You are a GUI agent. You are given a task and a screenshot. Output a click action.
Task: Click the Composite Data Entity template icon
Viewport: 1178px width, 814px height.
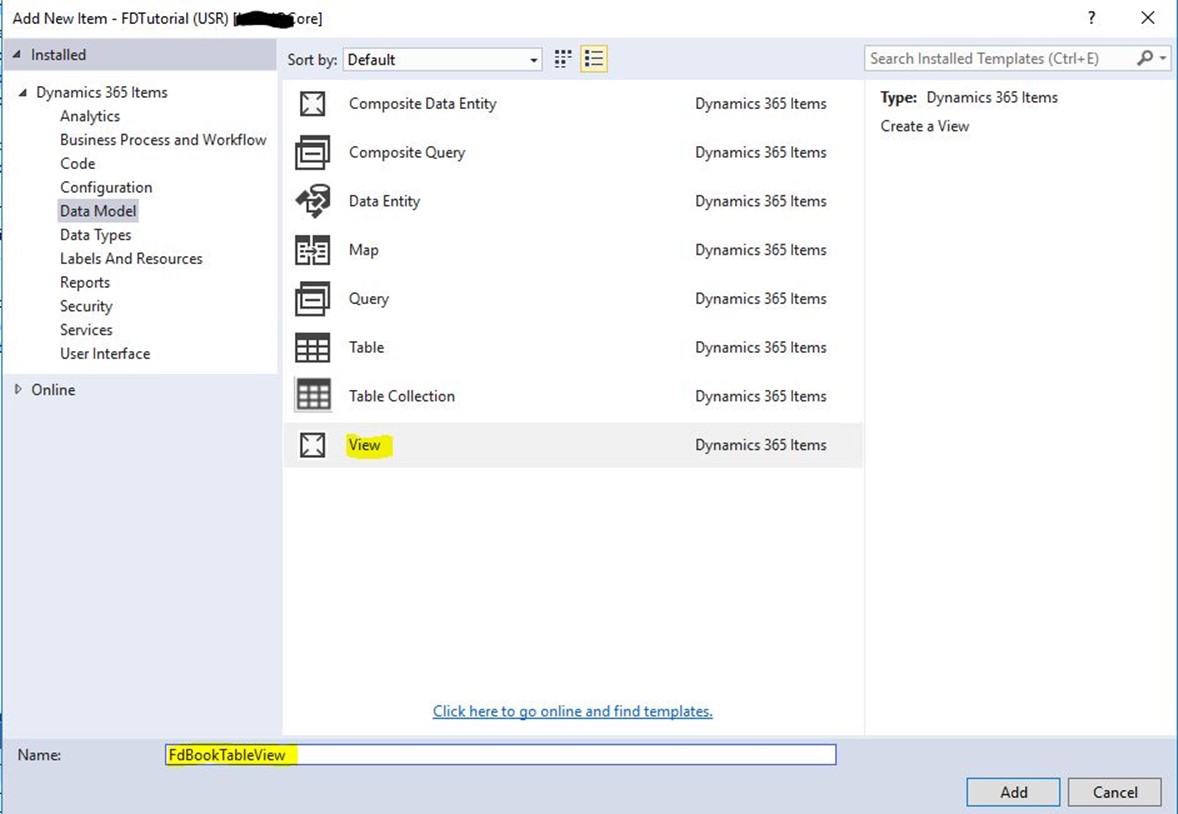[x=313, y=104]
